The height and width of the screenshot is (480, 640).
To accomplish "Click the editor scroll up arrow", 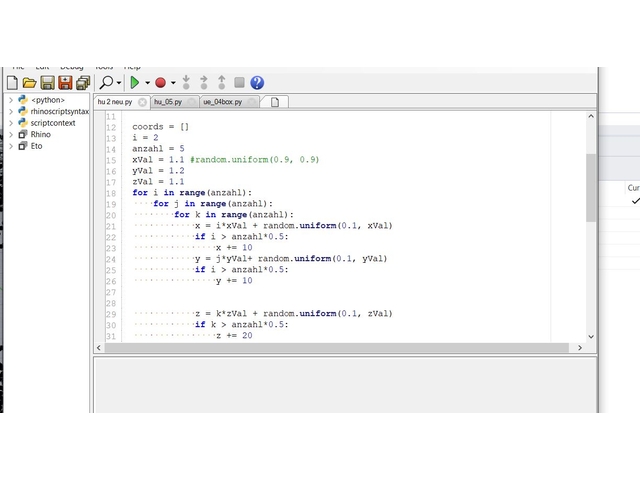I will coord(591,116).
